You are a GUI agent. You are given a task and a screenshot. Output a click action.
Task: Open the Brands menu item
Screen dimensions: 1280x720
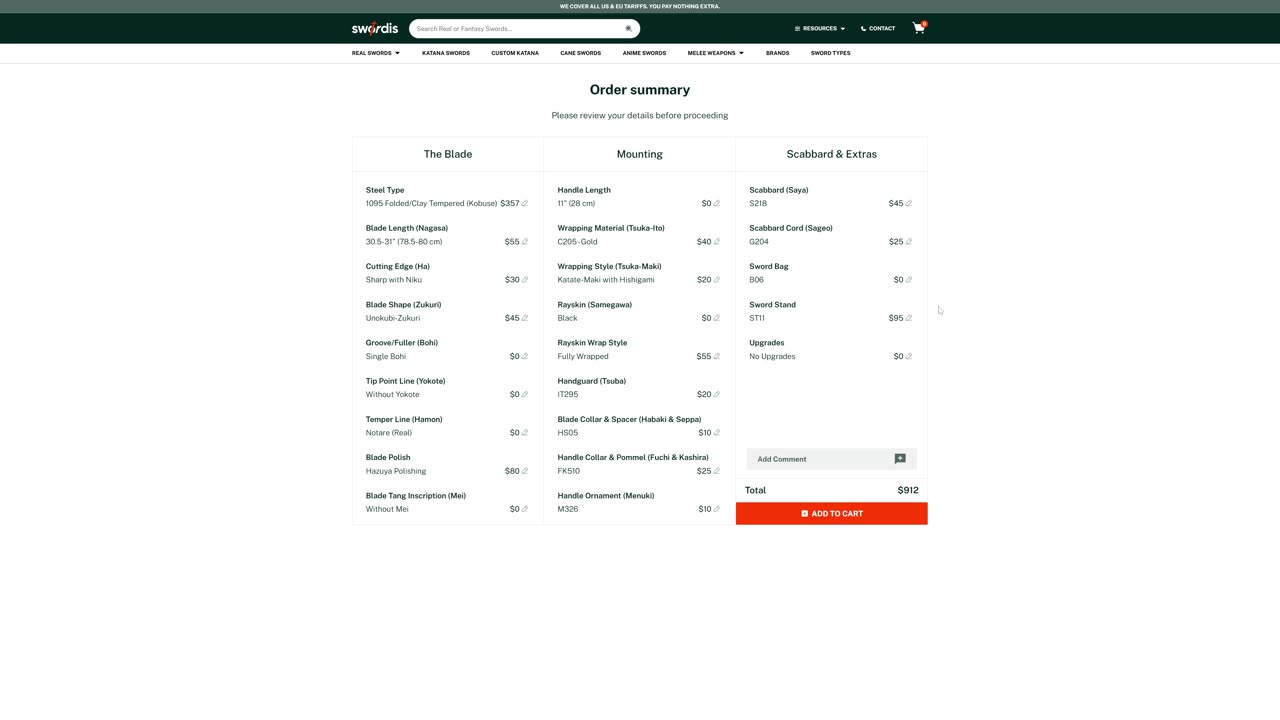[x=778, y=53]
